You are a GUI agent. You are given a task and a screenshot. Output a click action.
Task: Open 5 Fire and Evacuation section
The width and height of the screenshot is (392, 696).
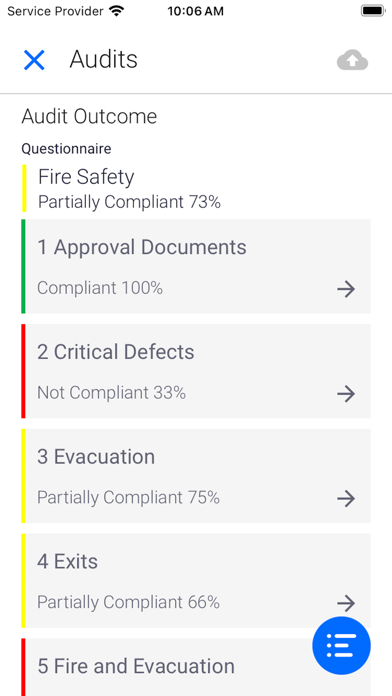click(196, 667)
